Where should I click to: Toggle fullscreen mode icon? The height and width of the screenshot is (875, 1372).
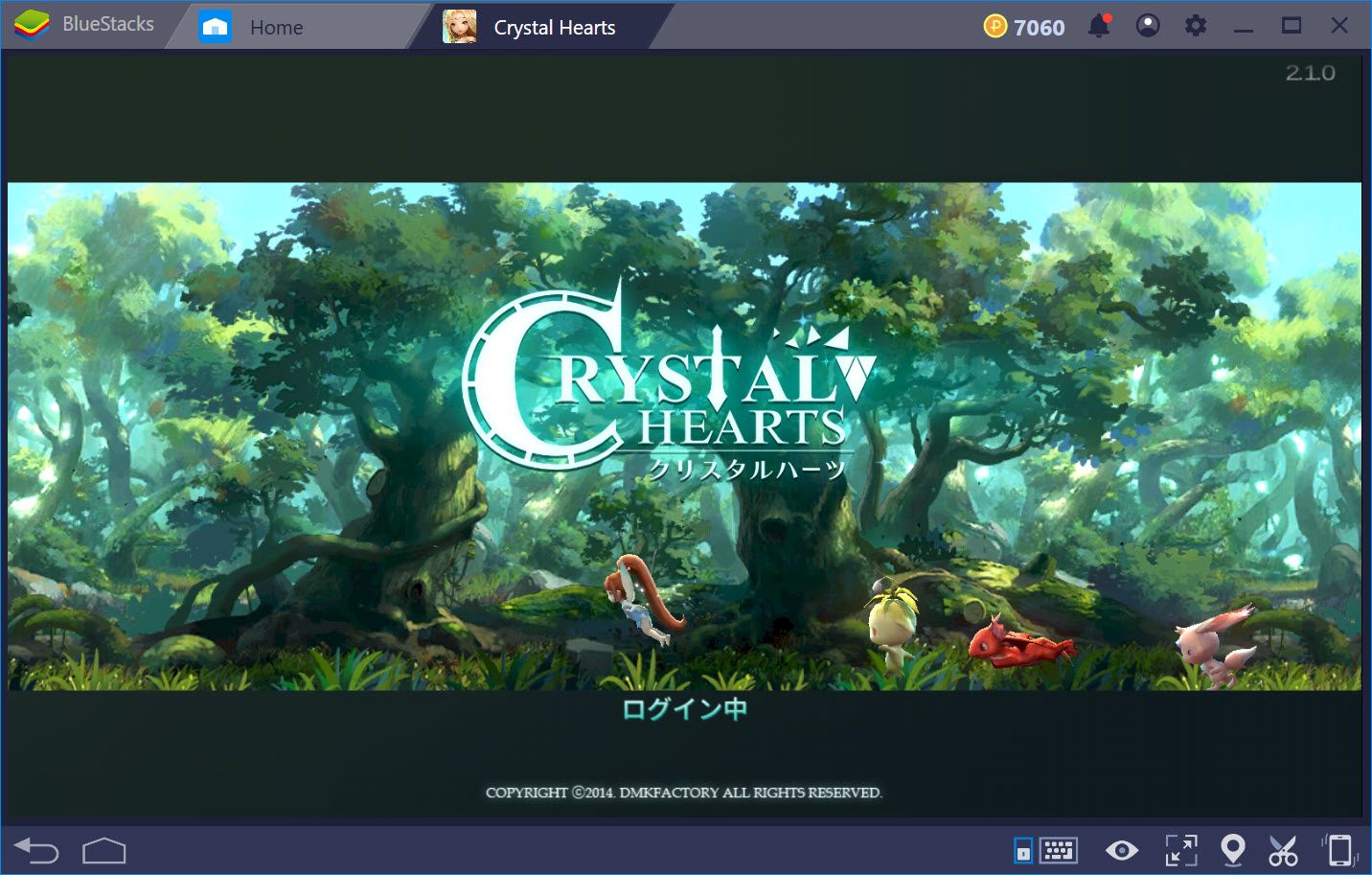pyautogui.click(x=1181, y=850)
